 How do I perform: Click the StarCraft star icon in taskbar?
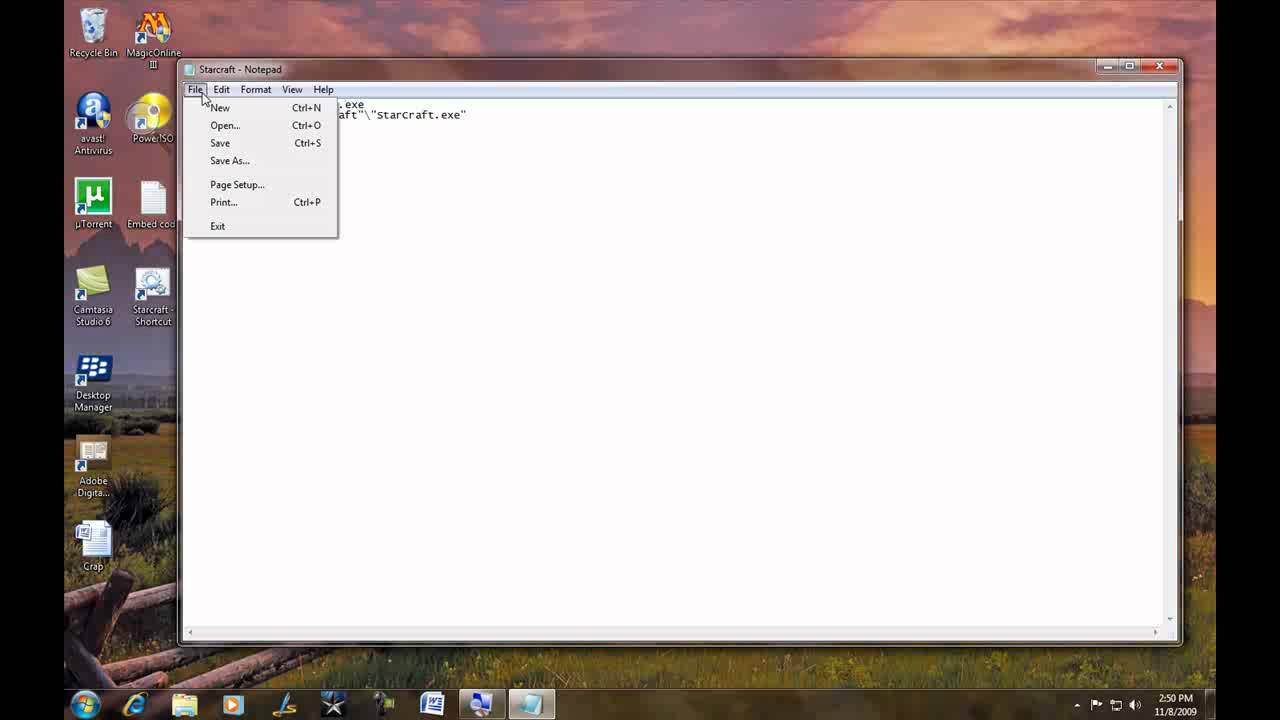333,704
